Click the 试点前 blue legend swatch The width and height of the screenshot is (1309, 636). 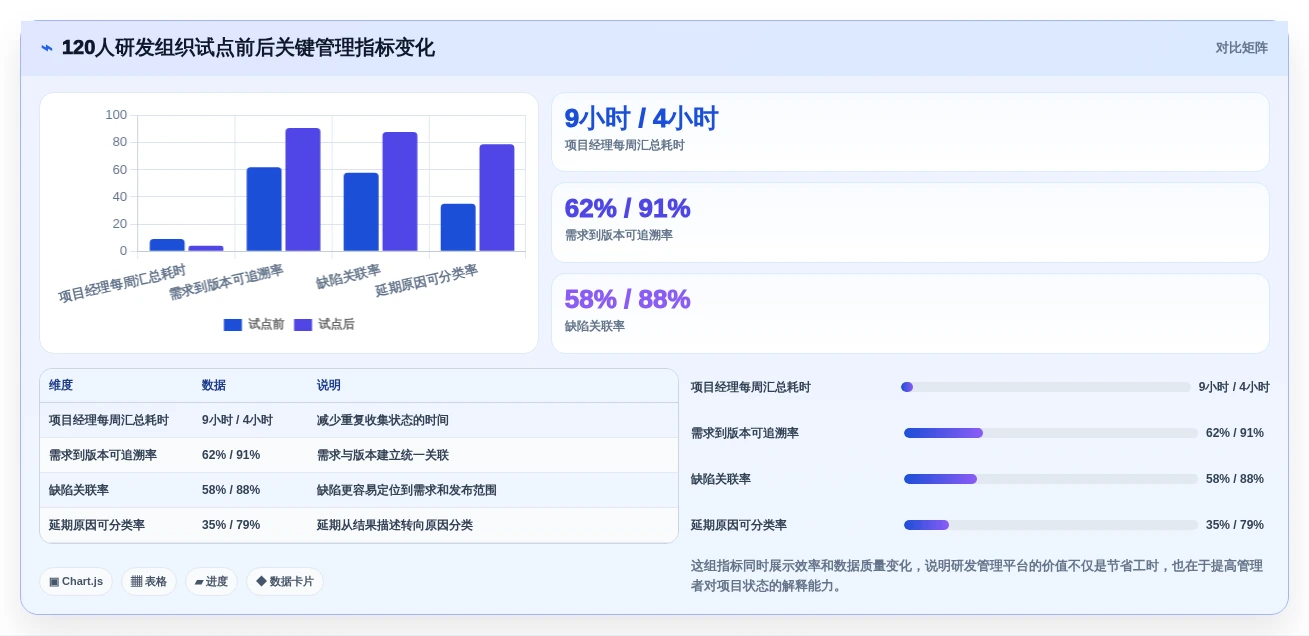(x=233, y=324)
